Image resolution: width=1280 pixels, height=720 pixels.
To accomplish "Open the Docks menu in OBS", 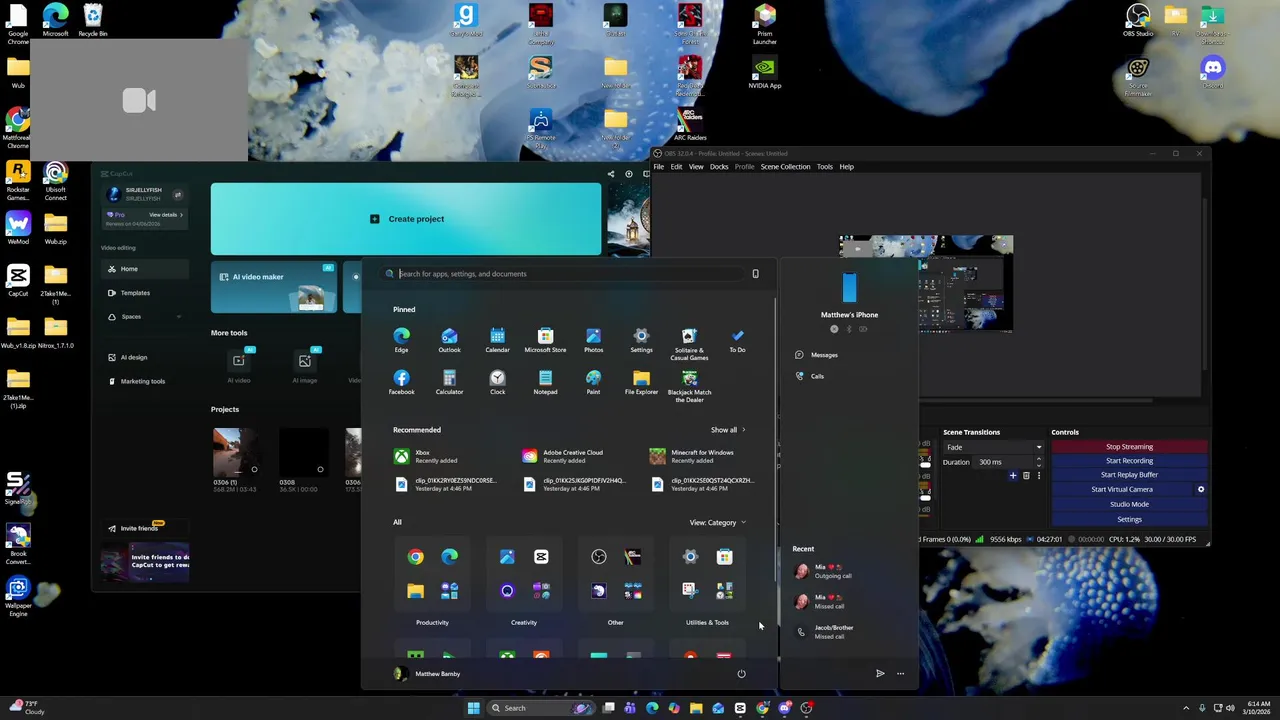I will click(x=719, y=167).
